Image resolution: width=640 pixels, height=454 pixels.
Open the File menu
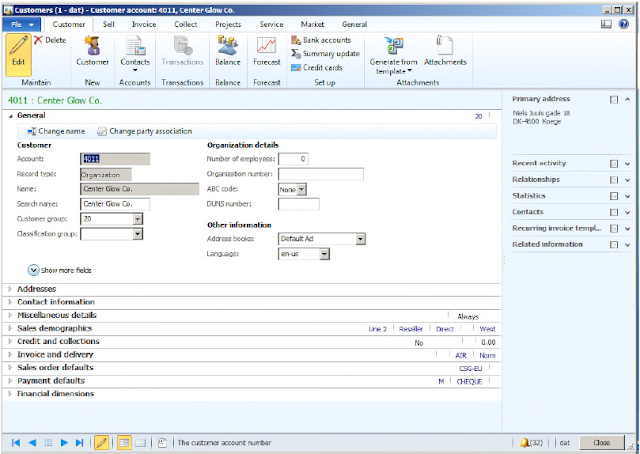click(22, 24)
